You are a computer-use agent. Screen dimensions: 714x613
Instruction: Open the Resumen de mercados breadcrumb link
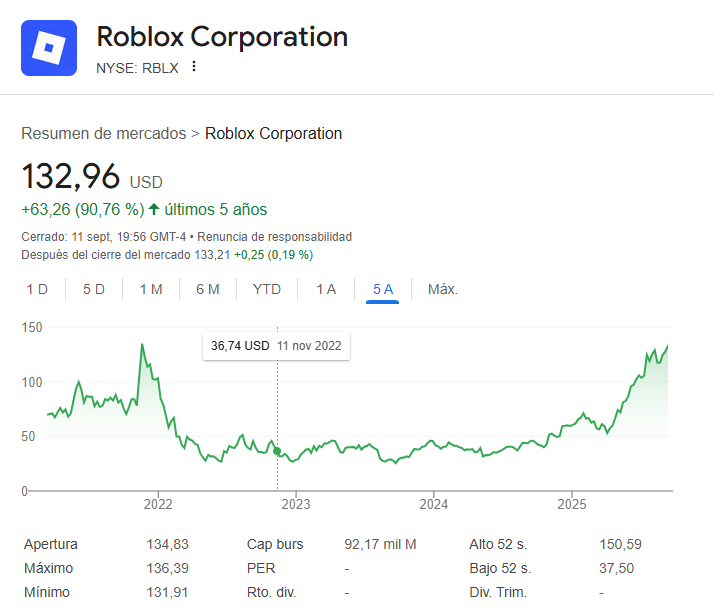104,133
